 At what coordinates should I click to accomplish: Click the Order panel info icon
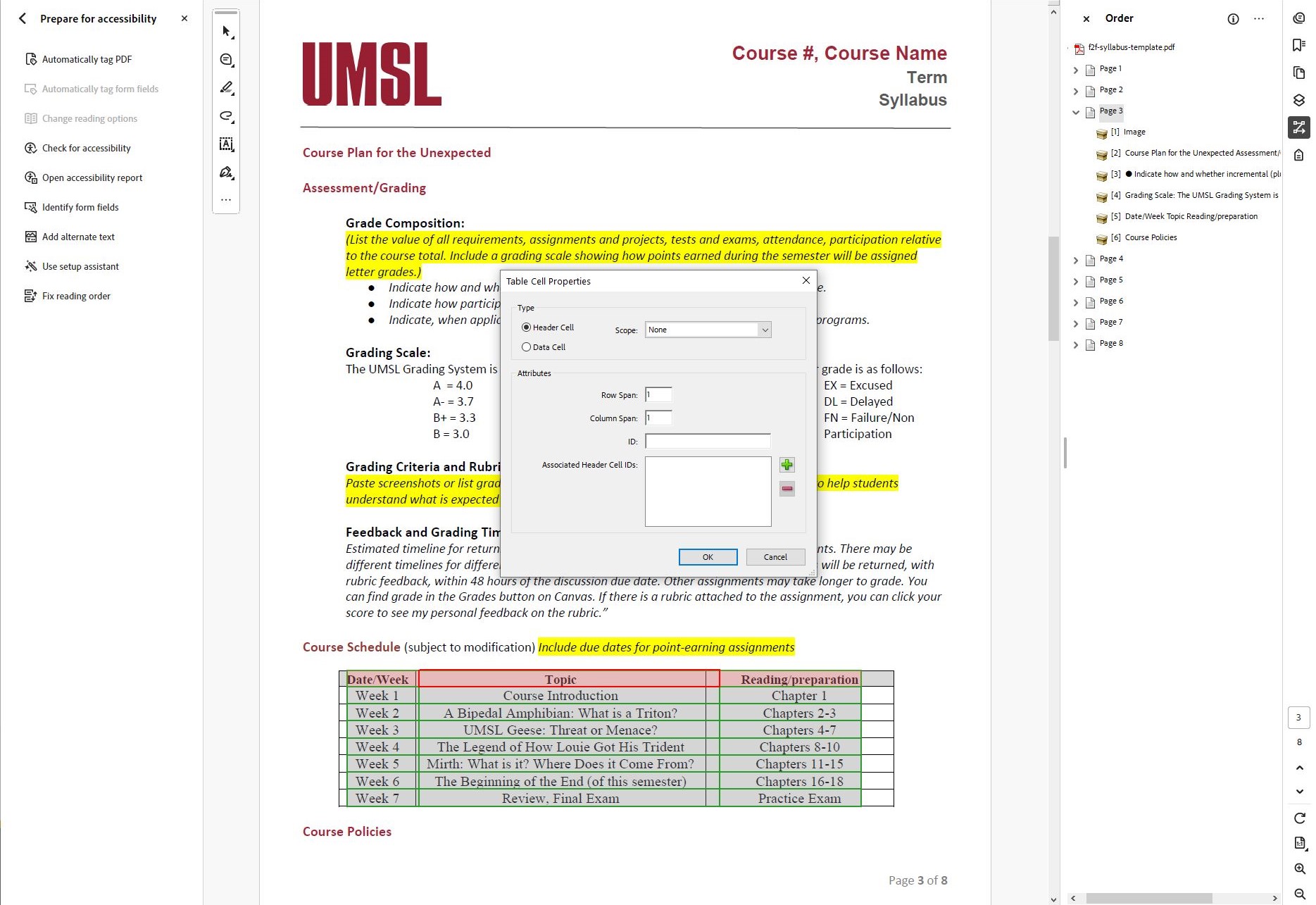click(1233, 19)
